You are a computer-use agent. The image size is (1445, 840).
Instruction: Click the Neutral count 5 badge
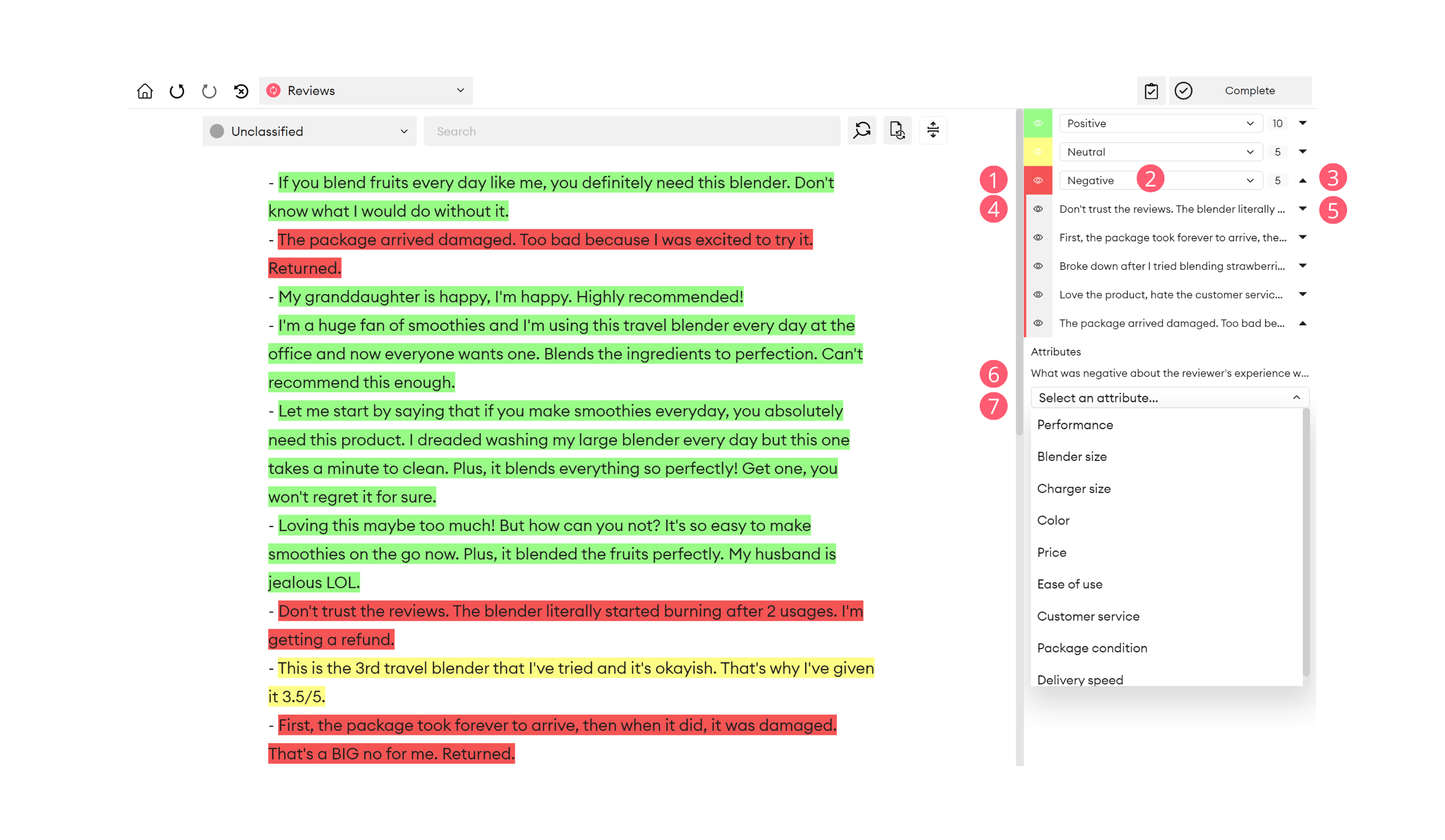[x=1278, y=152]
